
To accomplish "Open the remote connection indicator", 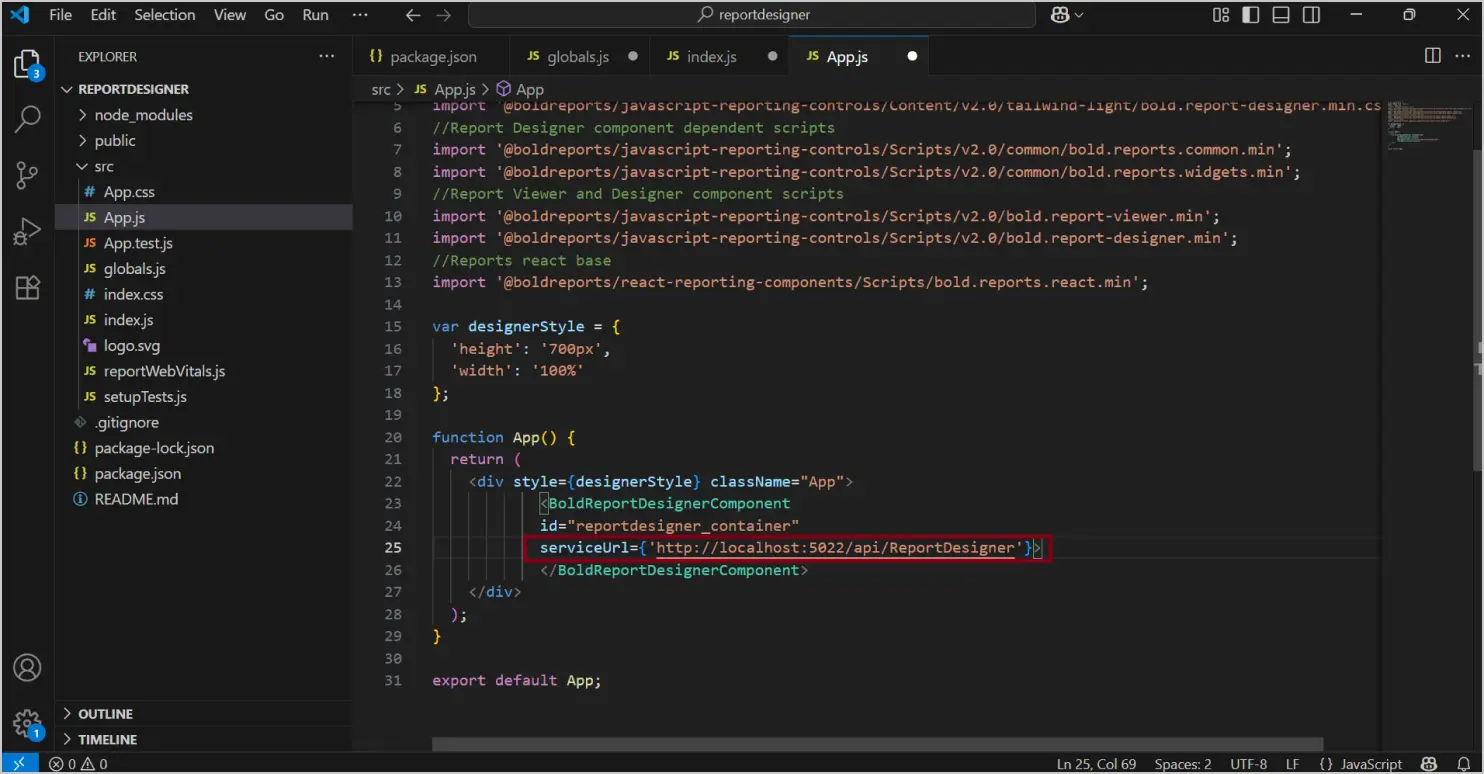I will coord(19,763).
